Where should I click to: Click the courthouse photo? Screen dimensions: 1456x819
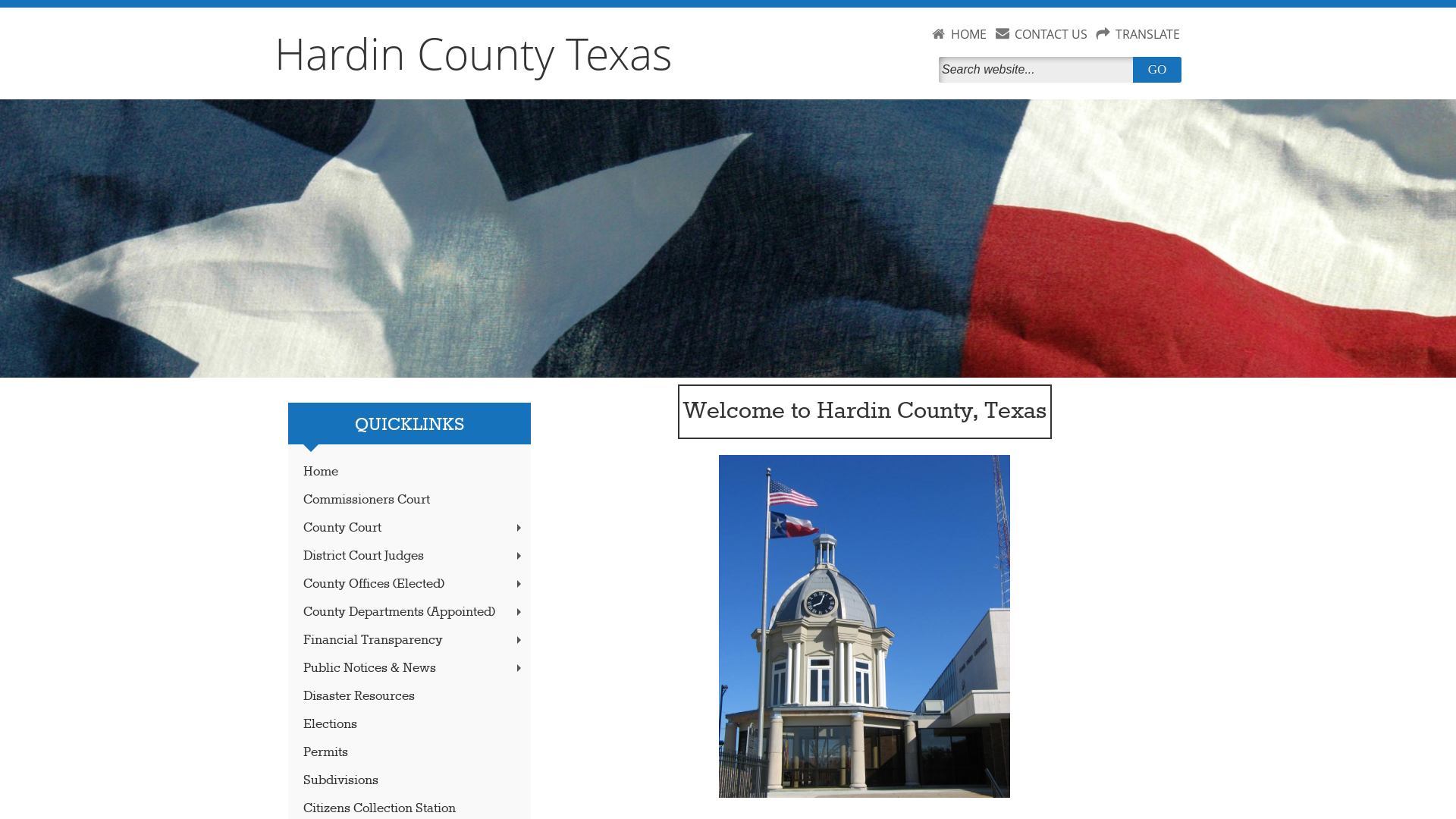(864, 626)
